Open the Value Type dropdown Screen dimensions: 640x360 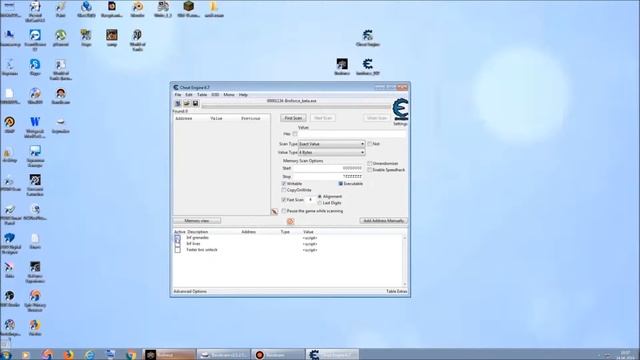click(x=331, y=152)
